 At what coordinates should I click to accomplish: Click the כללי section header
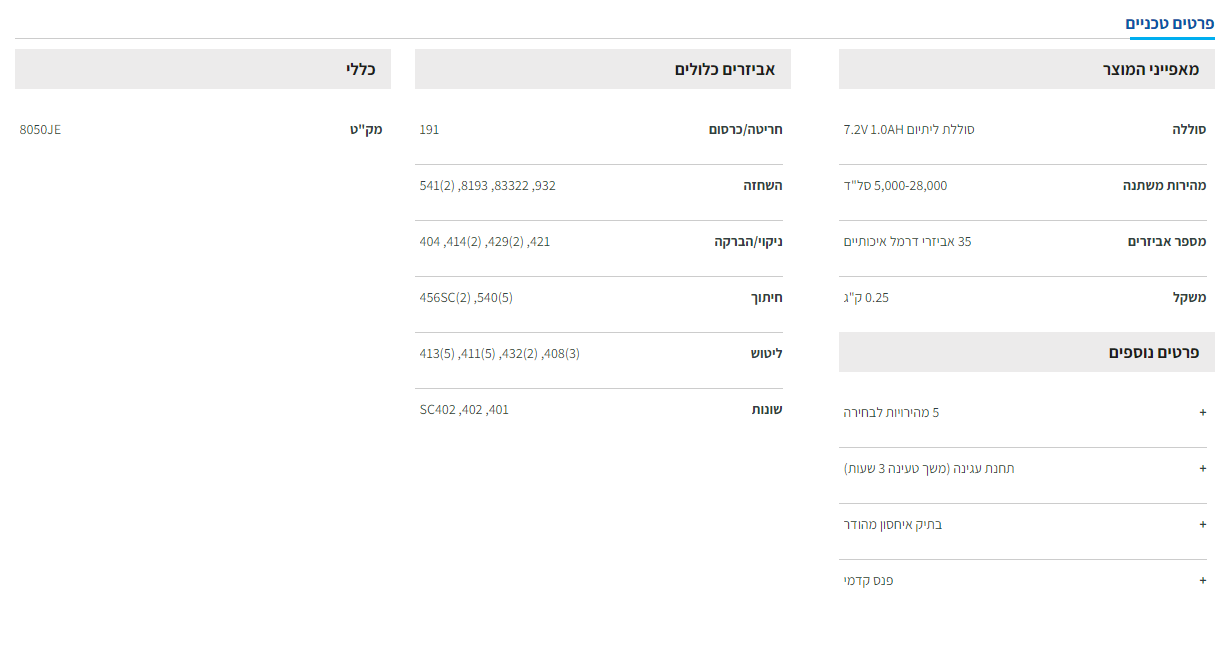(x=359, y=70)
